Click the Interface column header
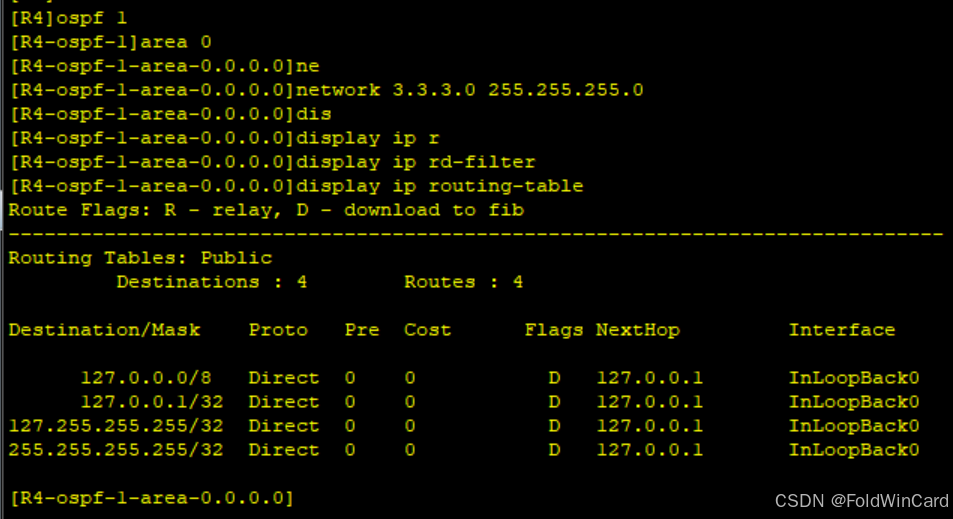The image size is (953, 519). pos(842,330)
